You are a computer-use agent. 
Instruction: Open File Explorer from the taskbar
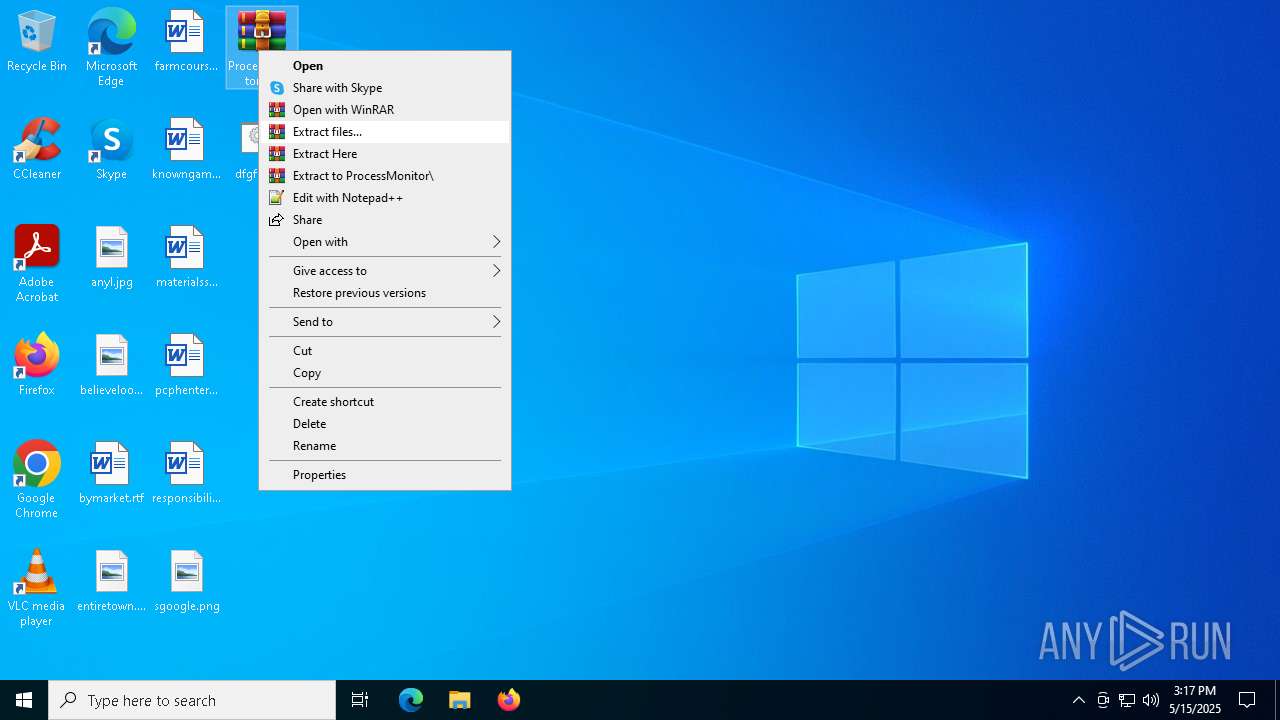coord(460,700)
